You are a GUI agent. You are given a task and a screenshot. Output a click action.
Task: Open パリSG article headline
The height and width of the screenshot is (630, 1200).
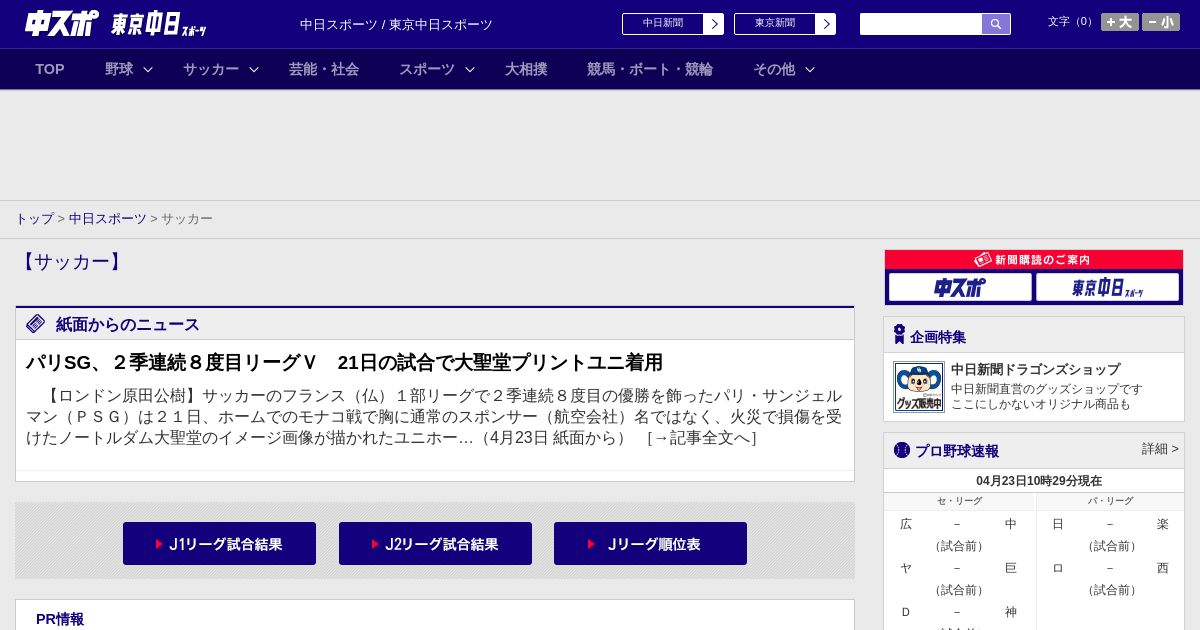coord(344,362)
